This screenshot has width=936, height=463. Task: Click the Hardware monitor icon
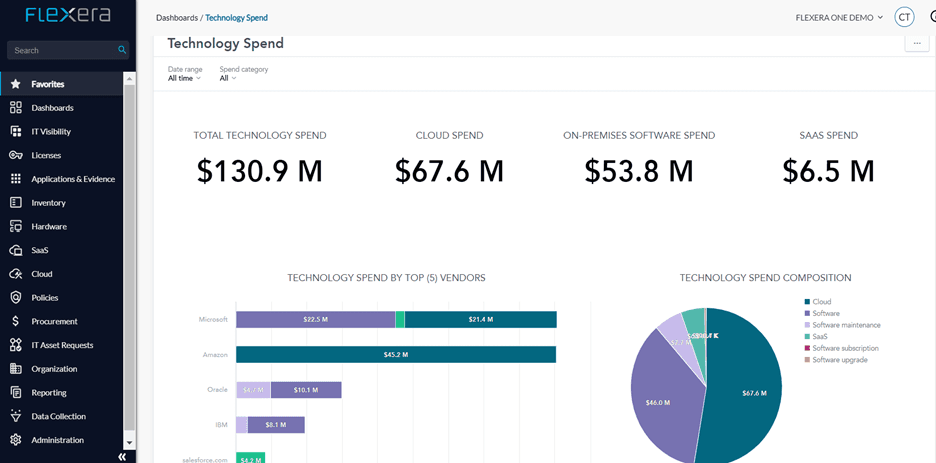16,227
